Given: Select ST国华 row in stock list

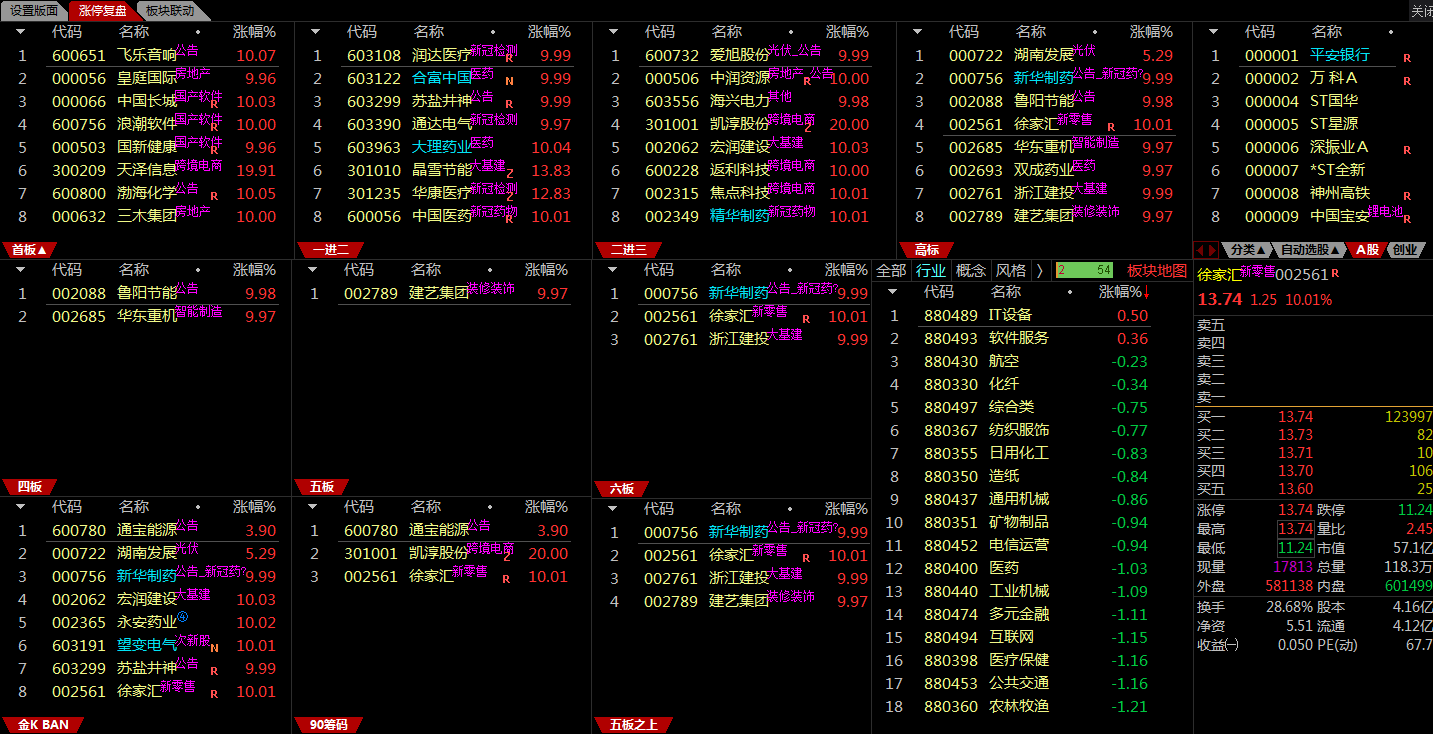Looking at the screenshot, I should click(1315, 101).
